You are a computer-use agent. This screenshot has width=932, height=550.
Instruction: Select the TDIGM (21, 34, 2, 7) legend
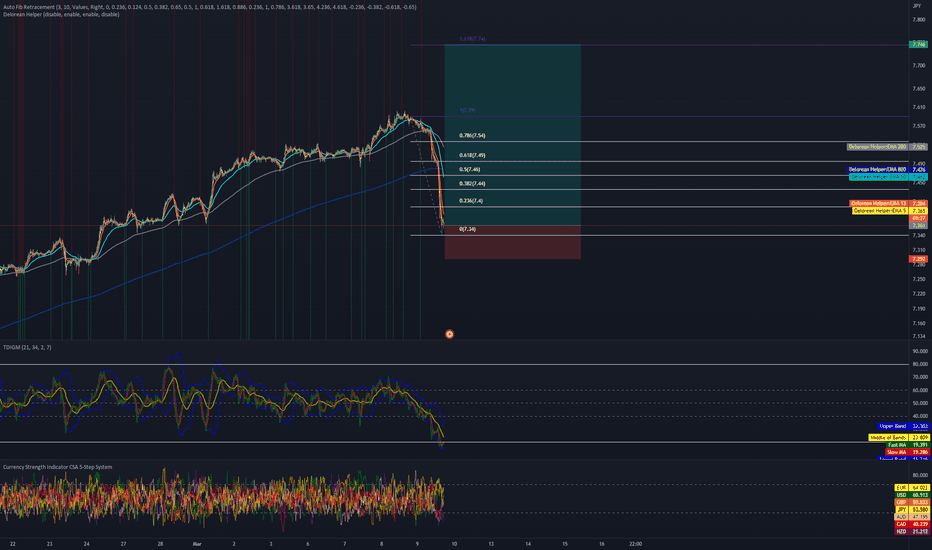tap(27, 347)
